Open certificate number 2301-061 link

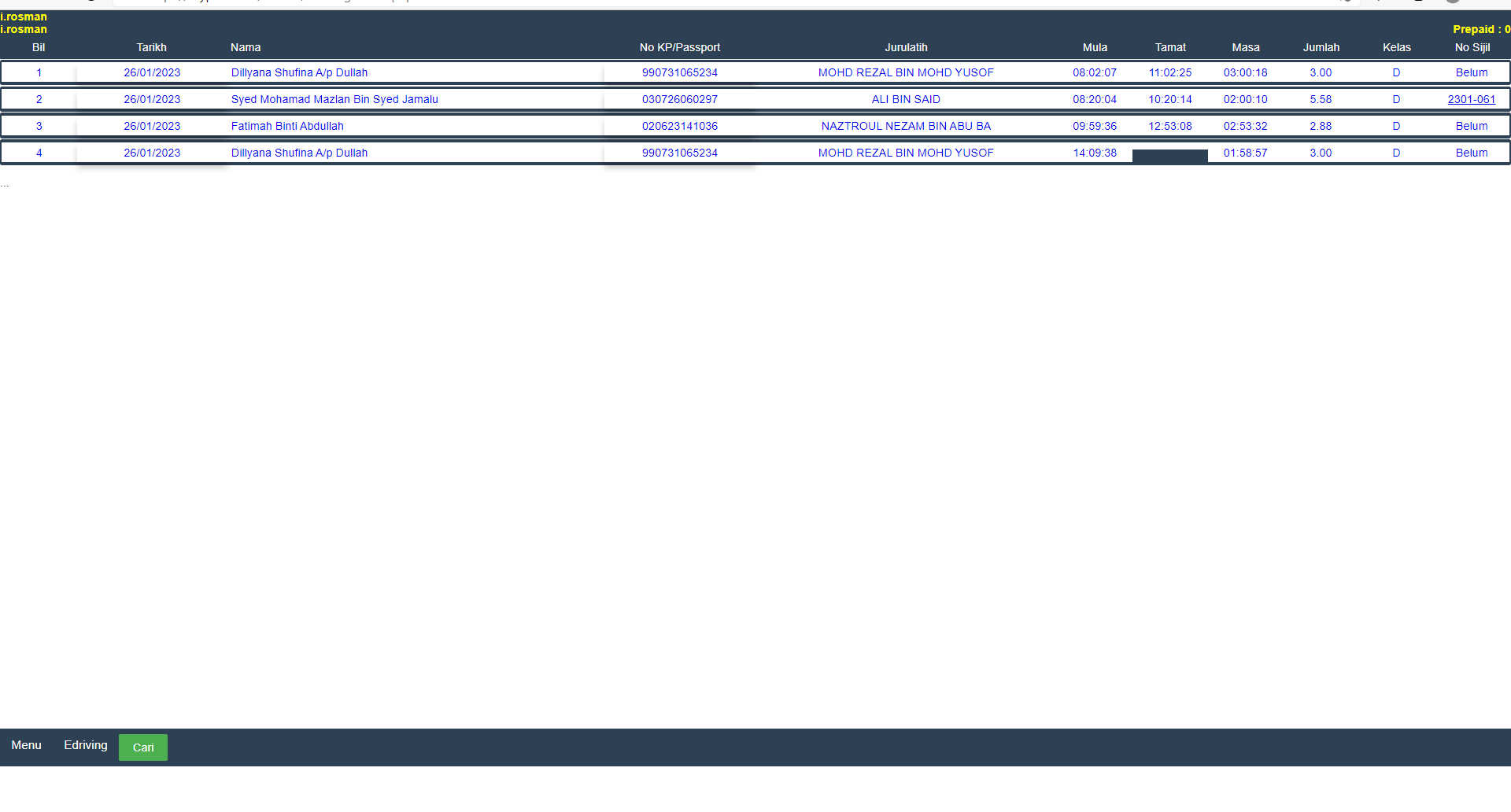1471,99
